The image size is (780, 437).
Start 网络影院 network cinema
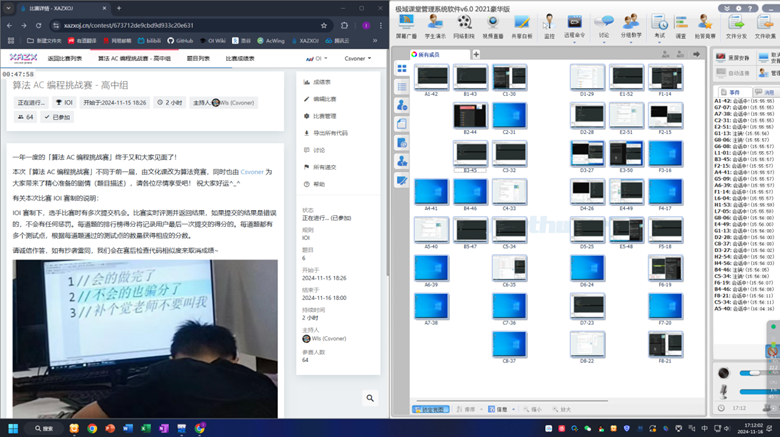tap(464, 24)
